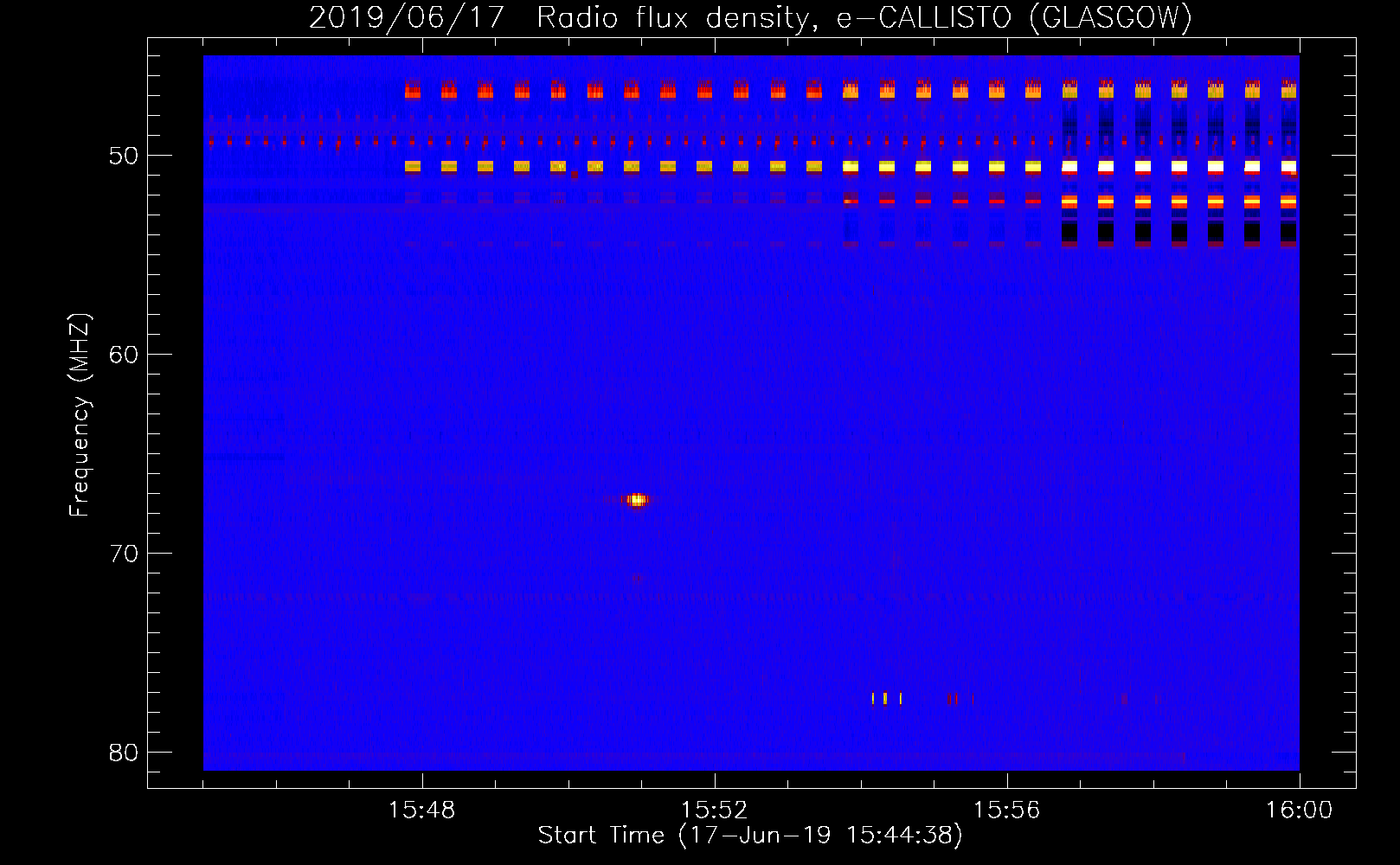The image size is (1400, 865).
Task: Click the 70 frequency tick label
Action: [x=124, y=554]
